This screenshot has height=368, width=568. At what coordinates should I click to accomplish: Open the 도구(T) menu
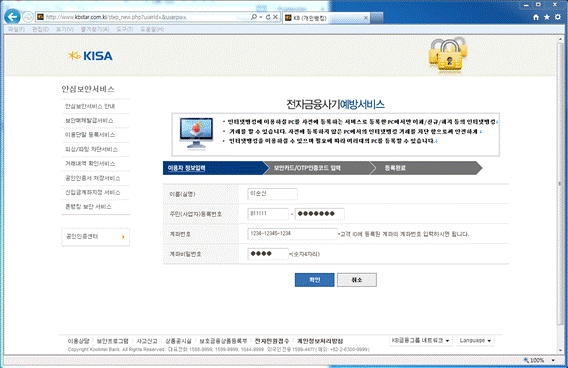(x=125, y=29)
